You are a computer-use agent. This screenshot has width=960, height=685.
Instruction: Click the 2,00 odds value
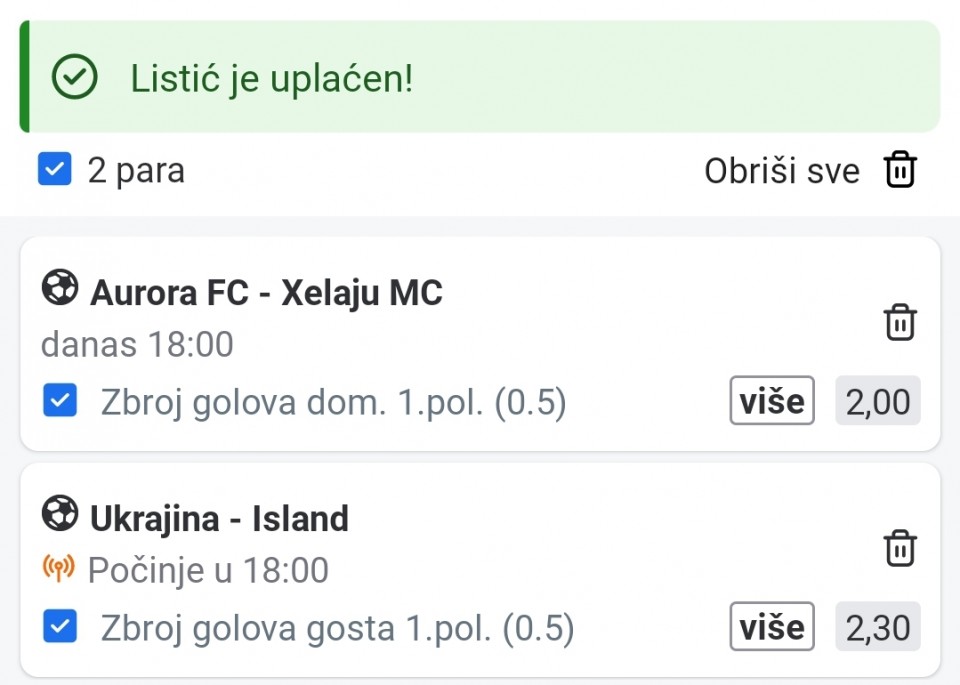(877, 402)
